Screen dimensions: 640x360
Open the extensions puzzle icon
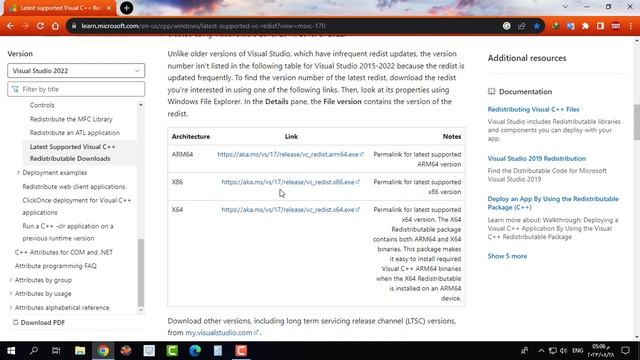(x=585, y=26)
